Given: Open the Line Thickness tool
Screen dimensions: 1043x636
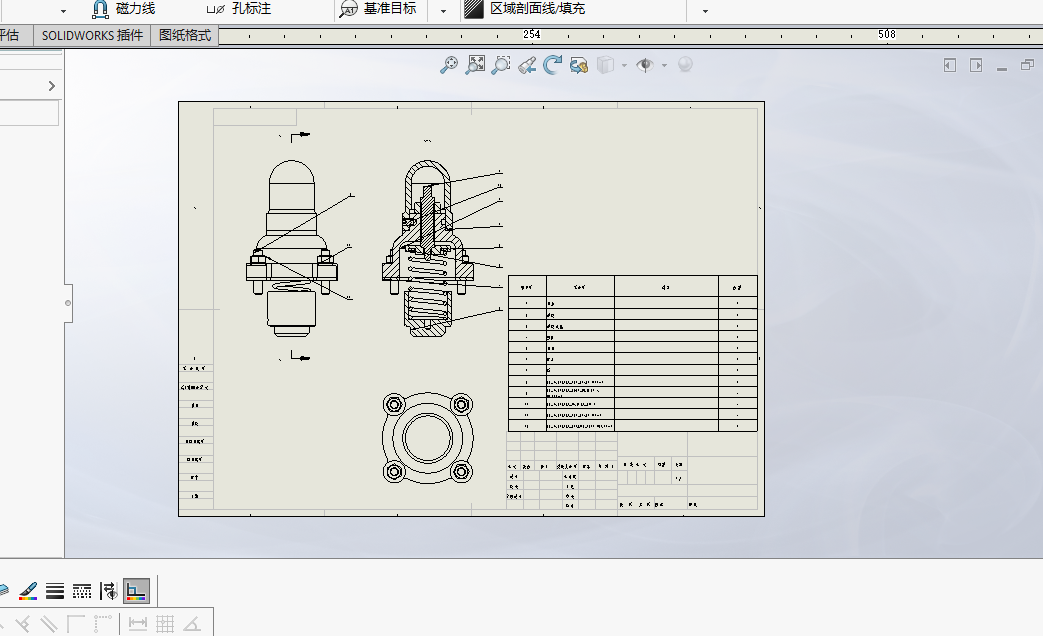Looking at the screenshot, I should [55, 590].
